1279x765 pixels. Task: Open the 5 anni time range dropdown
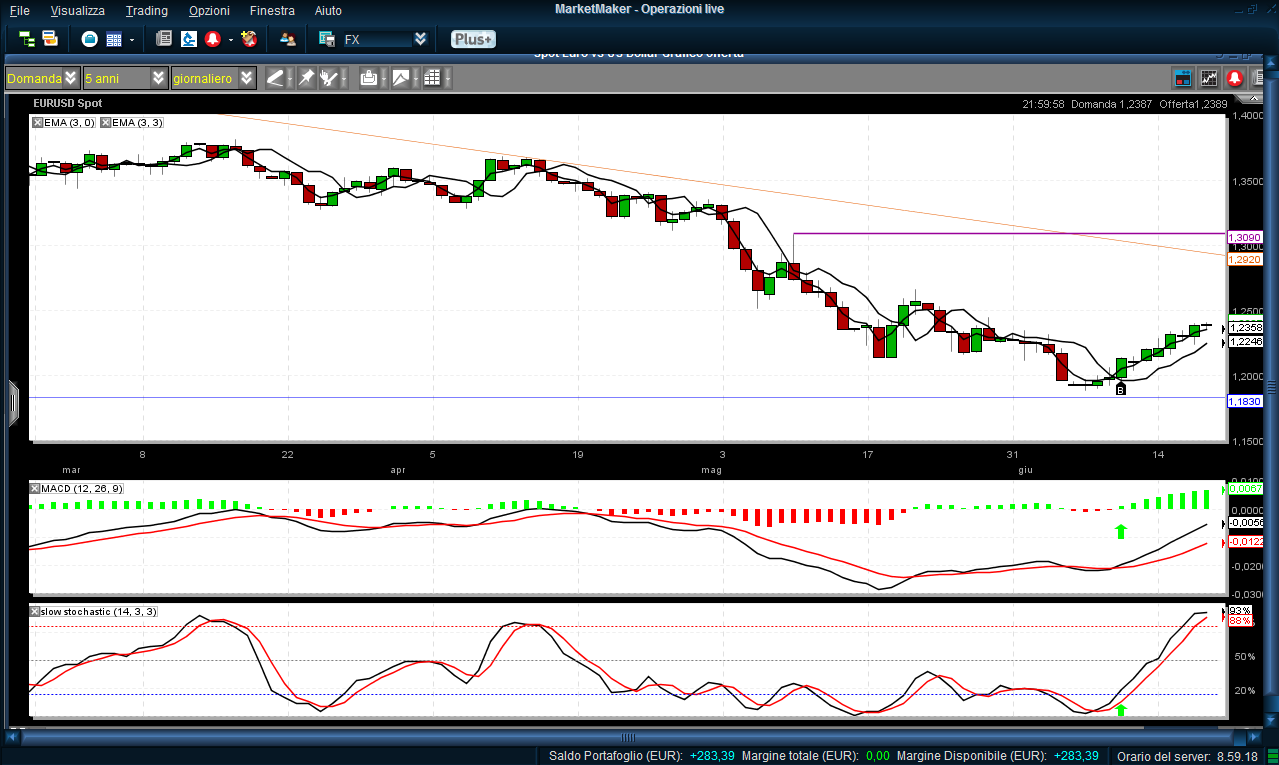click(159, 78)
